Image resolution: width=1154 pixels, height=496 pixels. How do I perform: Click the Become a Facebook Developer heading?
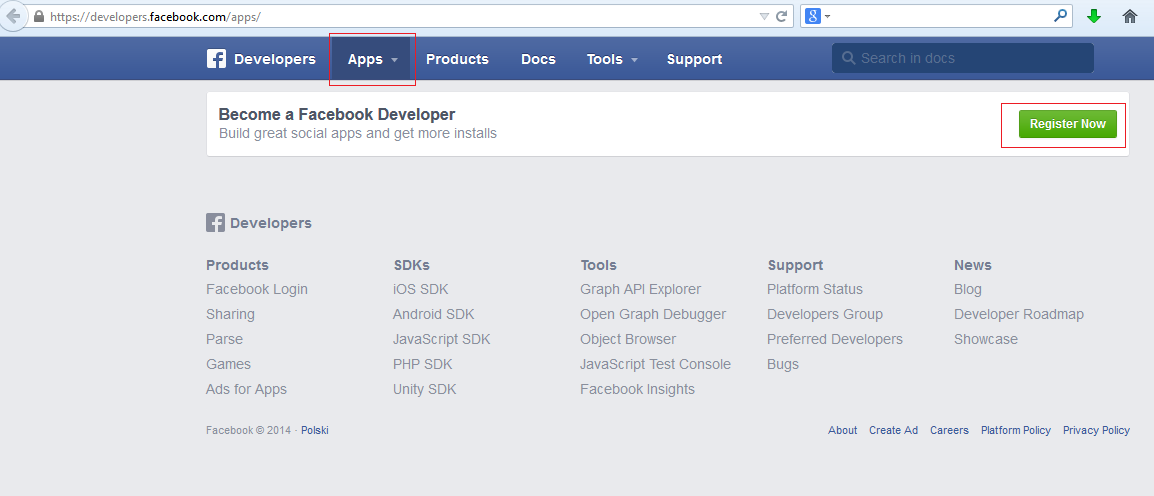337,114
